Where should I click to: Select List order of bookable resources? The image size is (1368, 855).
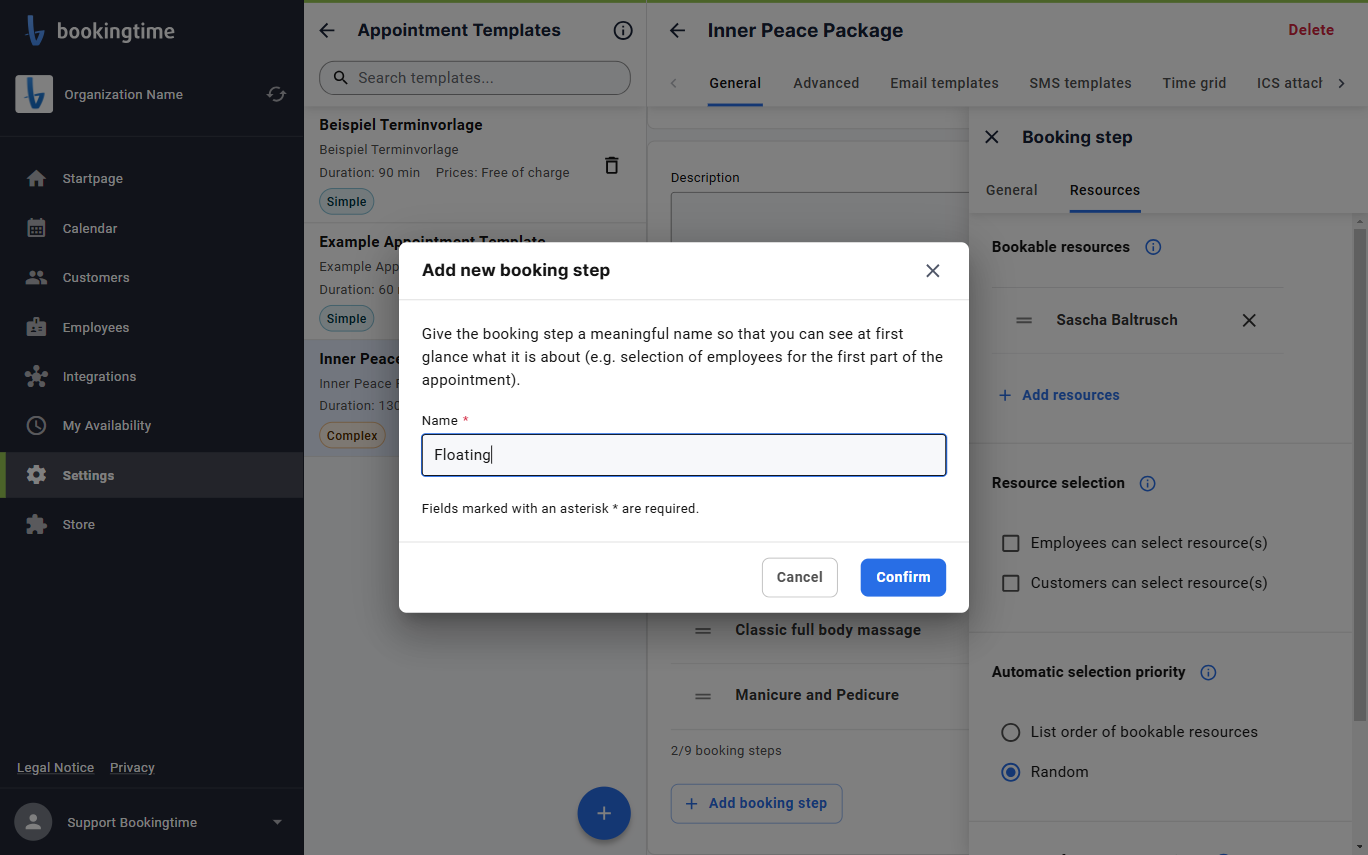click(x=1011, y=732)
